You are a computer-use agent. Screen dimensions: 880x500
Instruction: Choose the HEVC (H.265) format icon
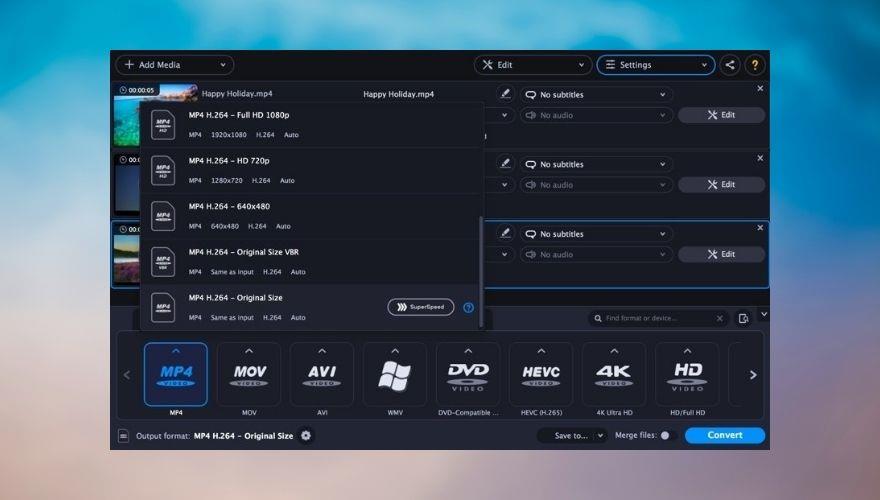pos(540,374)
